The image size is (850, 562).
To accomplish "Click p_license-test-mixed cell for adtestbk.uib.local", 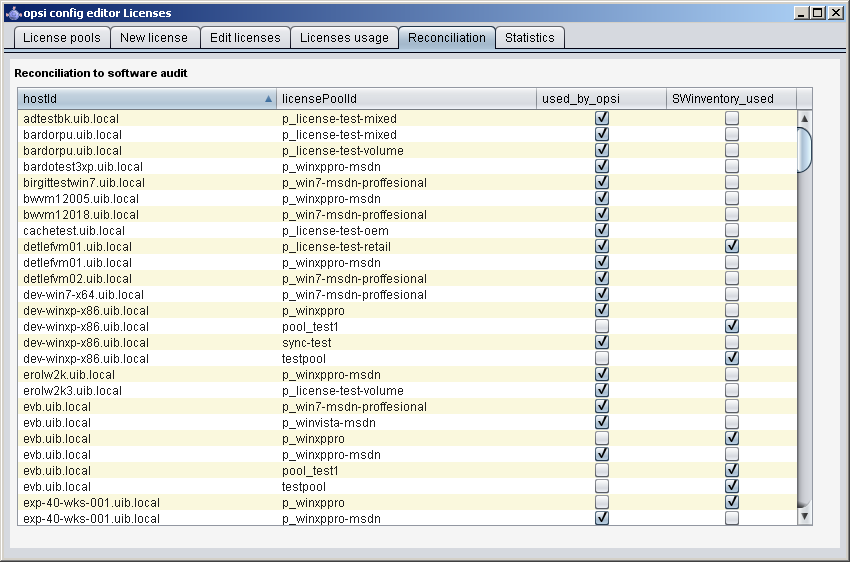I will pos(407,119).
